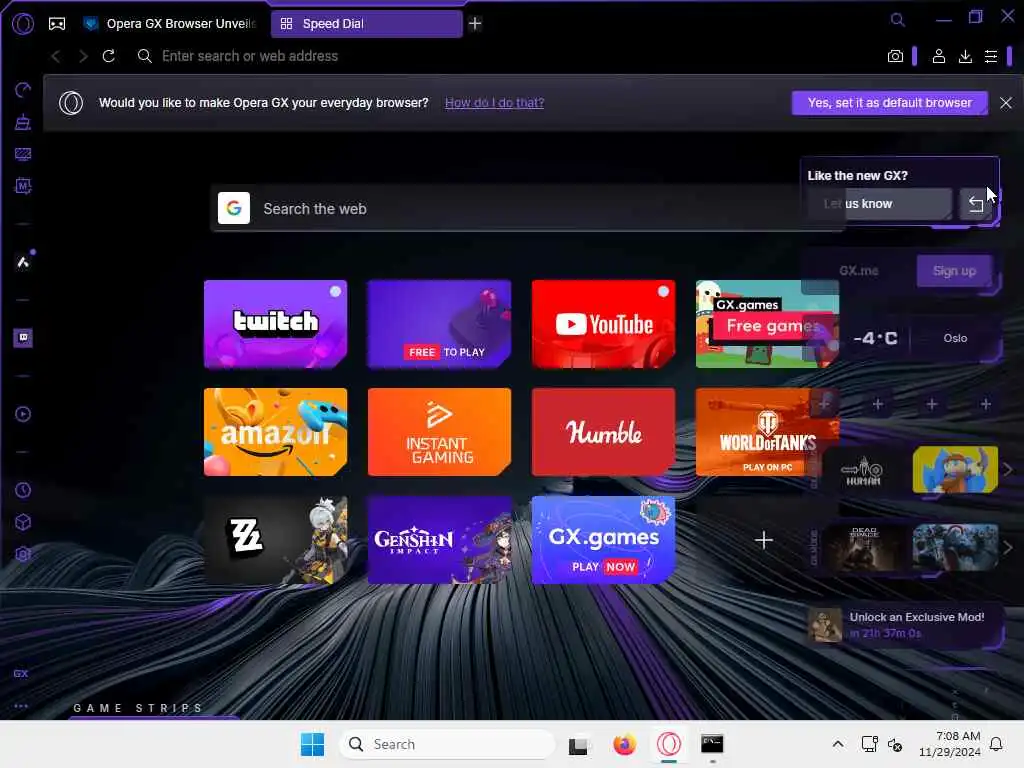Open the GX Corner gamepad icon

(x=57, y=24)
